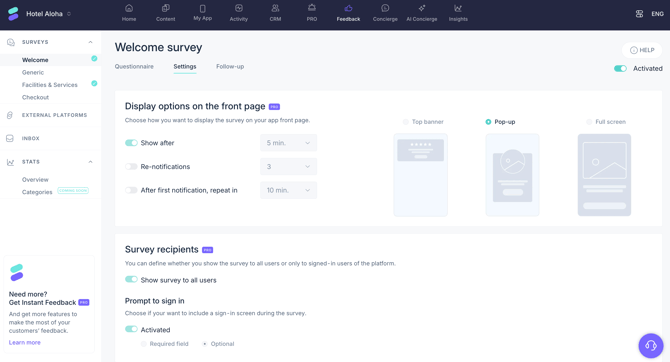
Task: Click the PRO badge beside Display options heading
Action: 274,107
